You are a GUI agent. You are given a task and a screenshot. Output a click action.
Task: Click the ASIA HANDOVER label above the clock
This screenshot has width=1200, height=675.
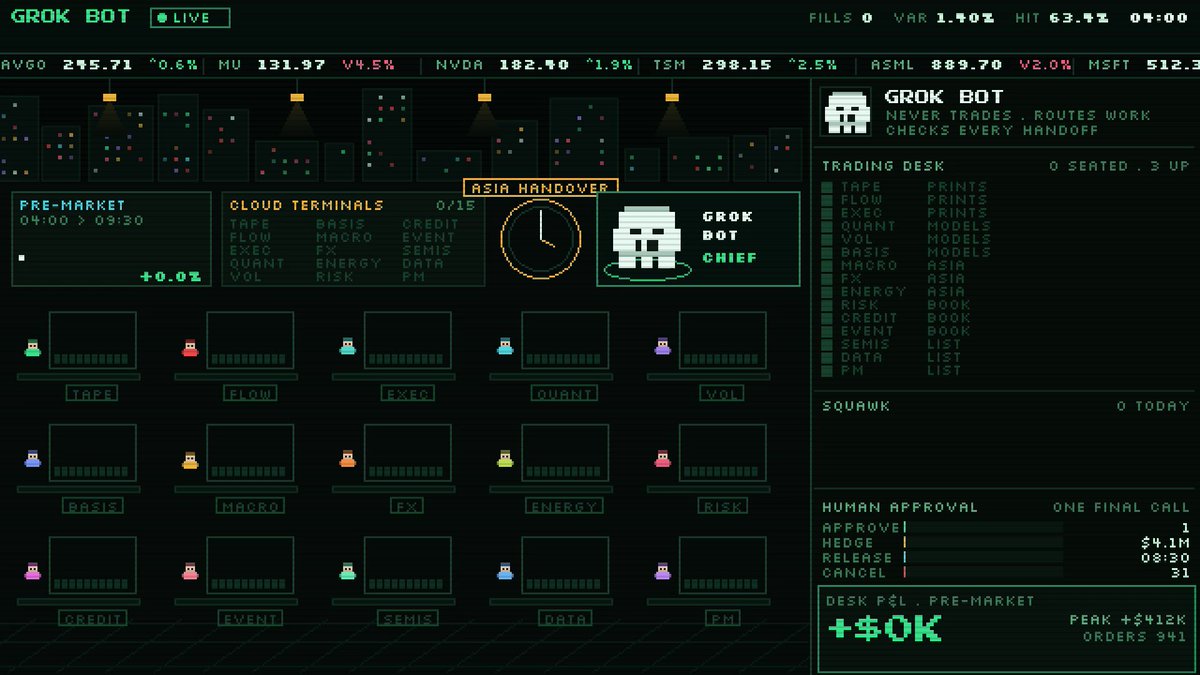(541, 188)
